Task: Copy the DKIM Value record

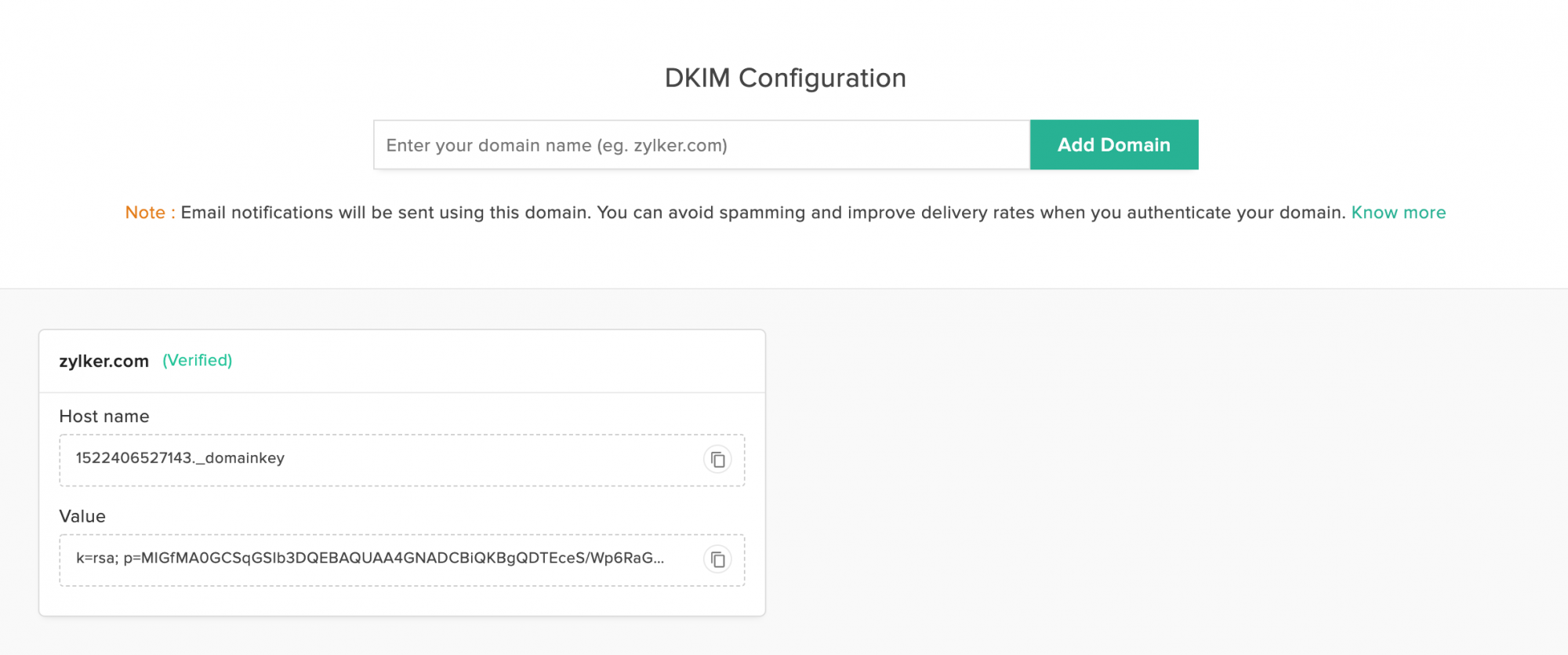Action: (x=717, y=559)
